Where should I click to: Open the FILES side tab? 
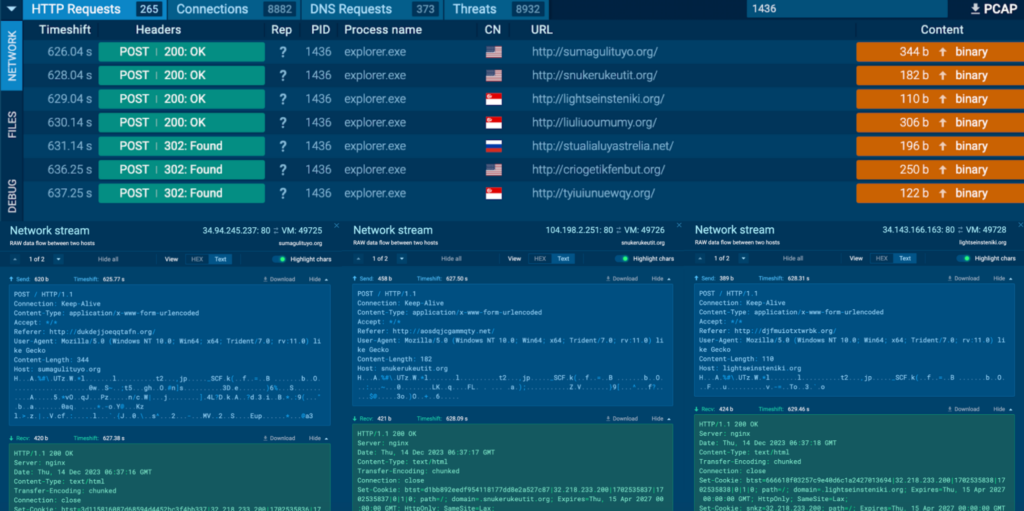tap(12, 128)
